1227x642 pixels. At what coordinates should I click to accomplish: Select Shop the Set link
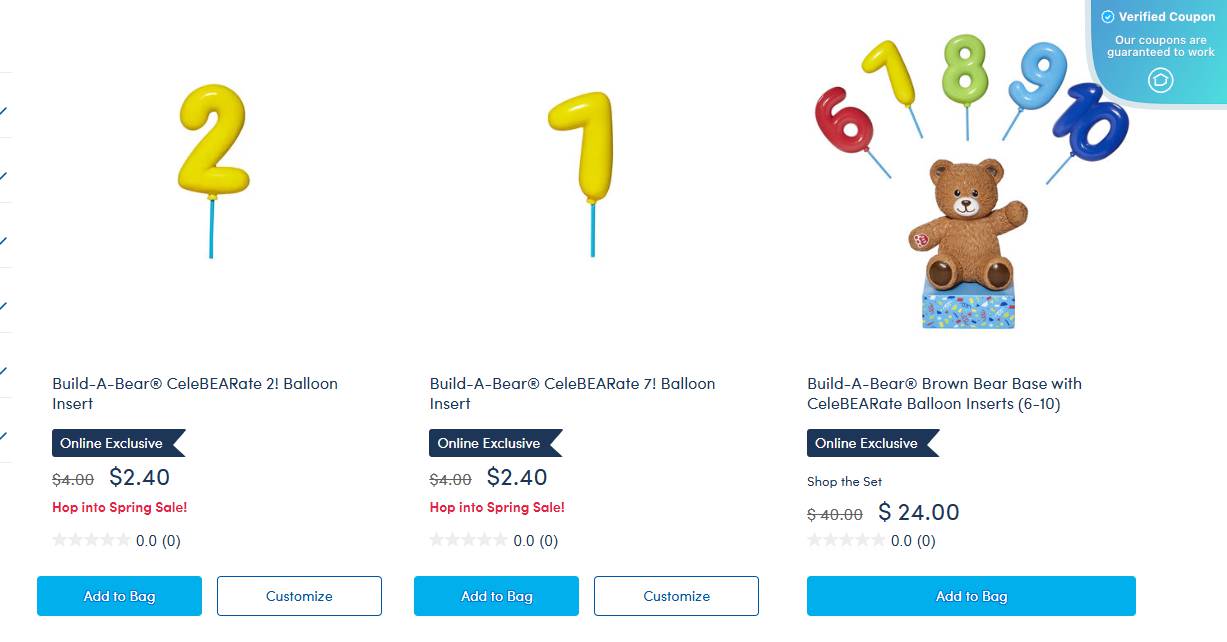click(844, 481)
